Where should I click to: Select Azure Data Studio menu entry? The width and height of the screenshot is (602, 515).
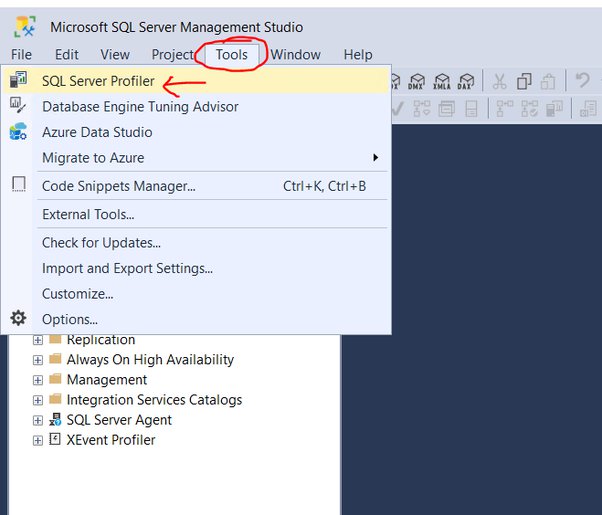pos(196,132)
